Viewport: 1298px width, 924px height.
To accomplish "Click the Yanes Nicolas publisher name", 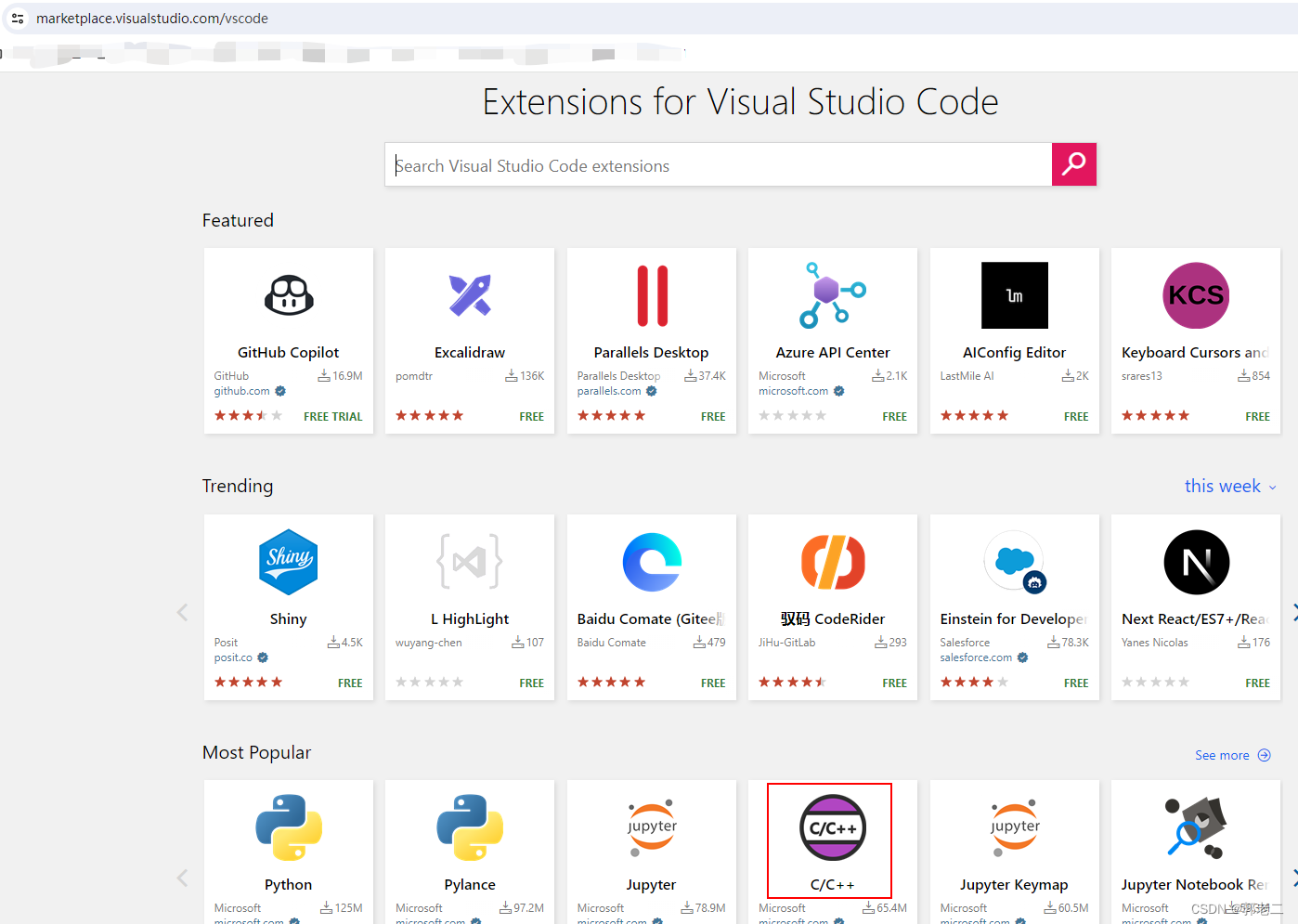I will pos(1155,643).
